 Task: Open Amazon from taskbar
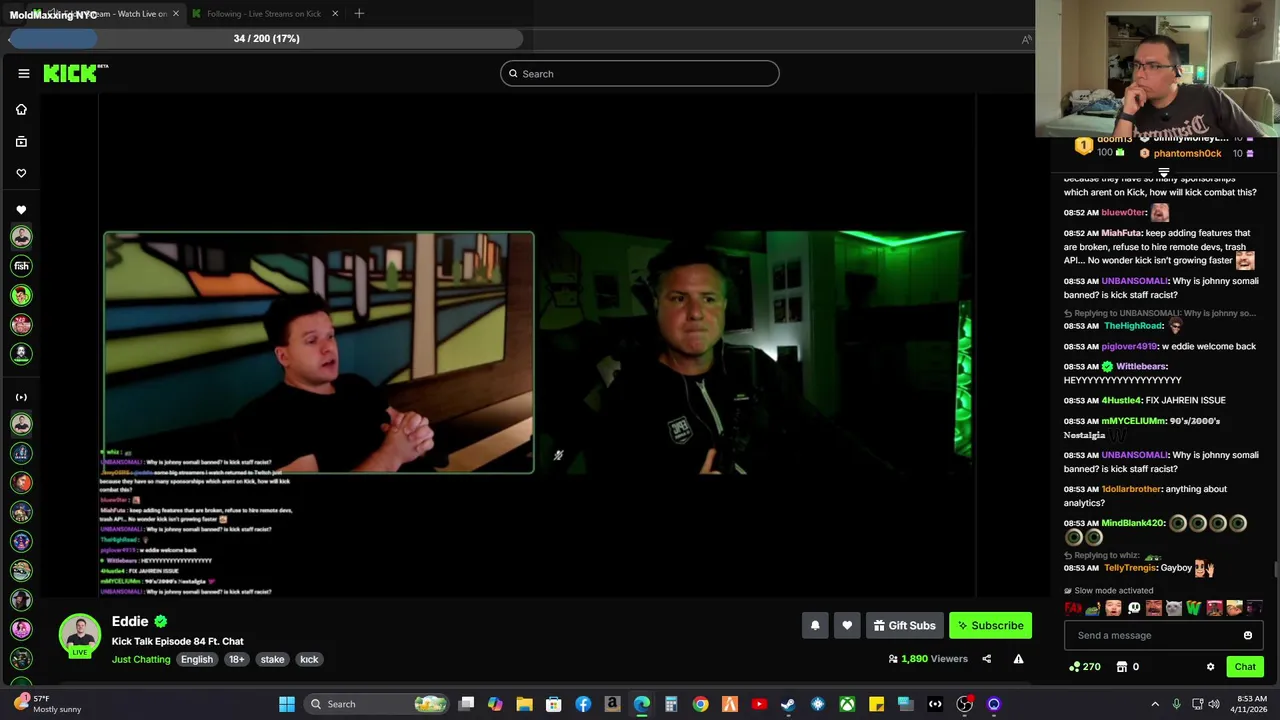(612, 704)
